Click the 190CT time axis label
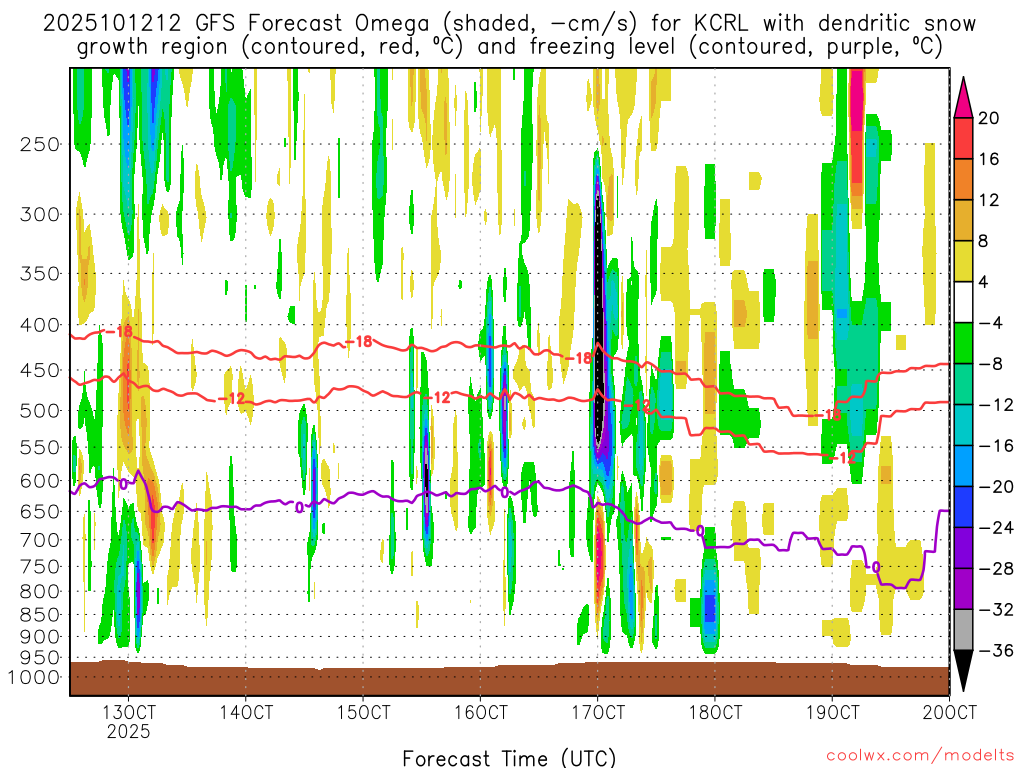Screen dimensions: 1024x768 click(832, 712)
